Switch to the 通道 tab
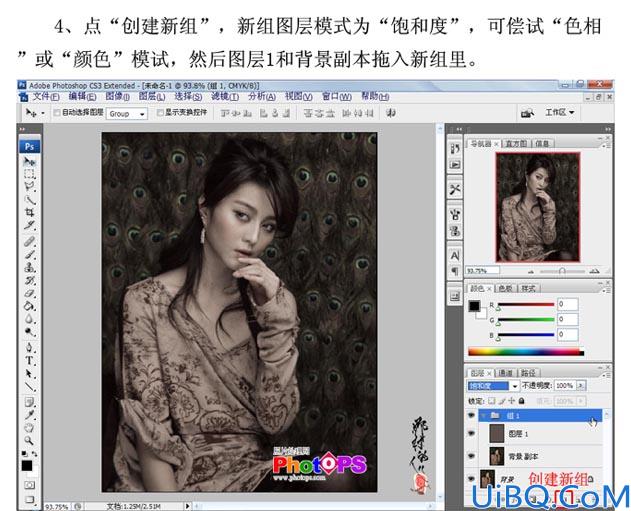The image size is (631, 511). click(x=506, y=373)
